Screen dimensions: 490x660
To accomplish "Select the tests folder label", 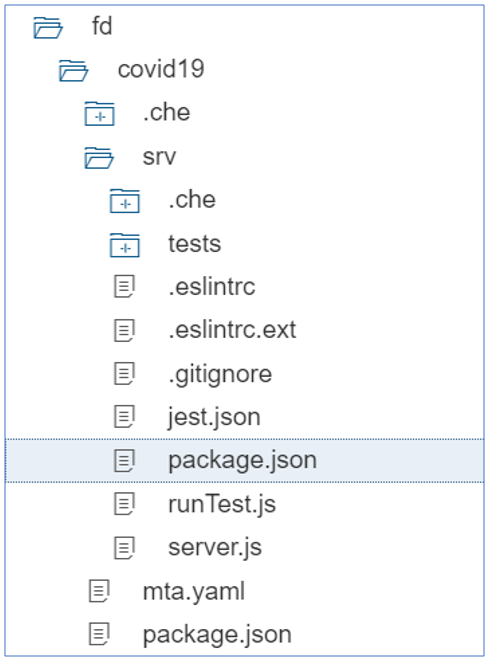I will [x=194, y=244].
